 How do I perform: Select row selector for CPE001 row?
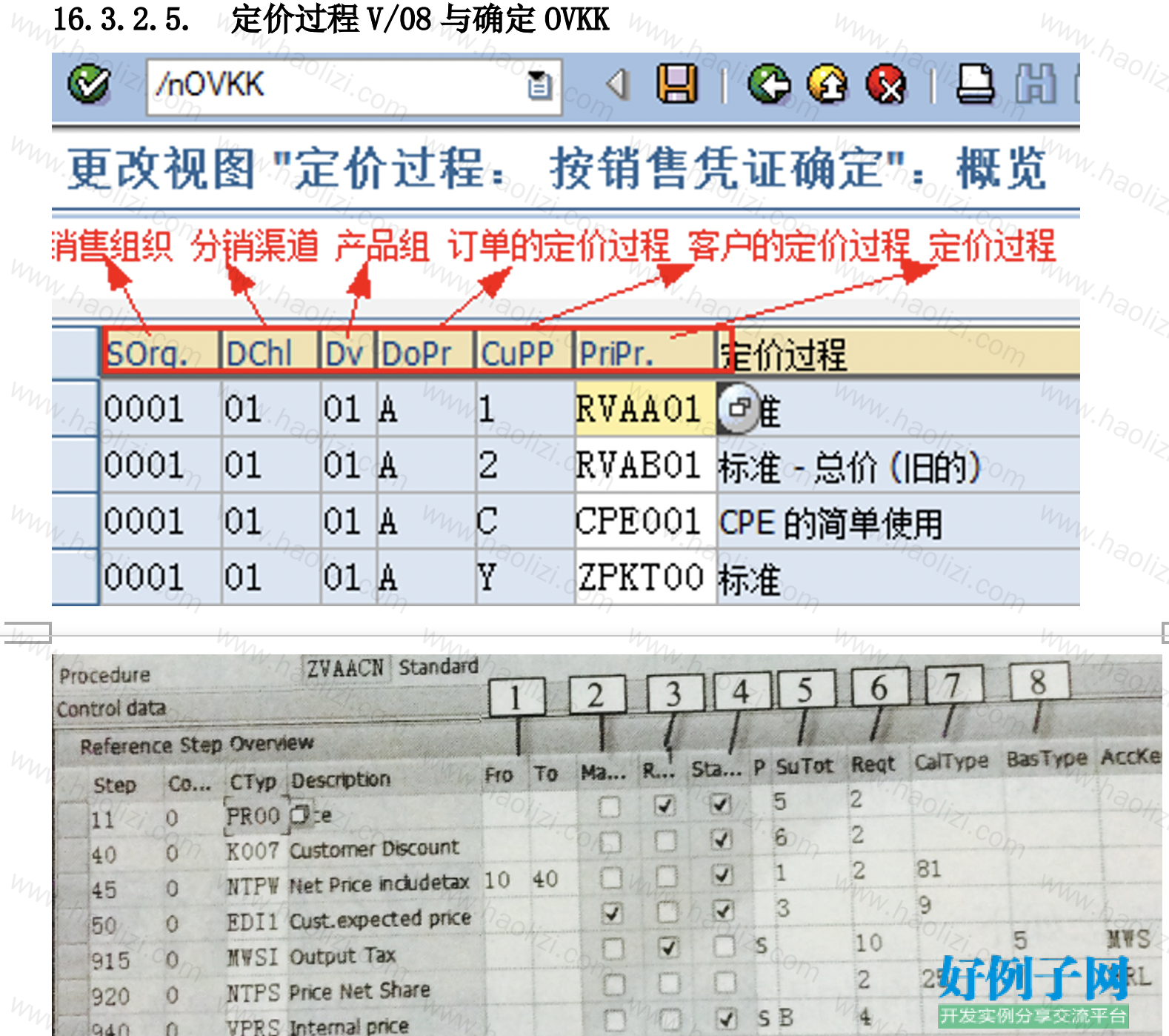coord(75,521)
